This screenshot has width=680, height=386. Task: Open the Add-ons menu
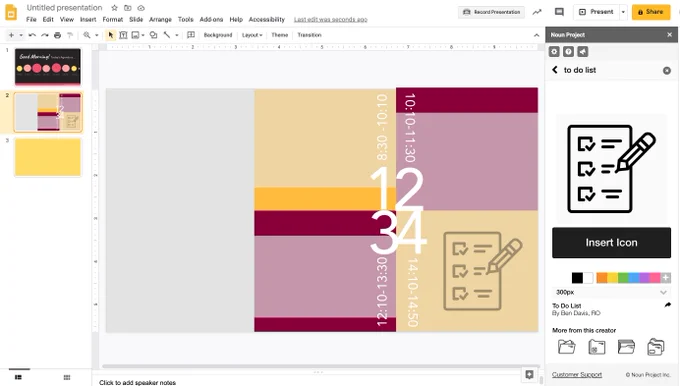pos(211,20)
